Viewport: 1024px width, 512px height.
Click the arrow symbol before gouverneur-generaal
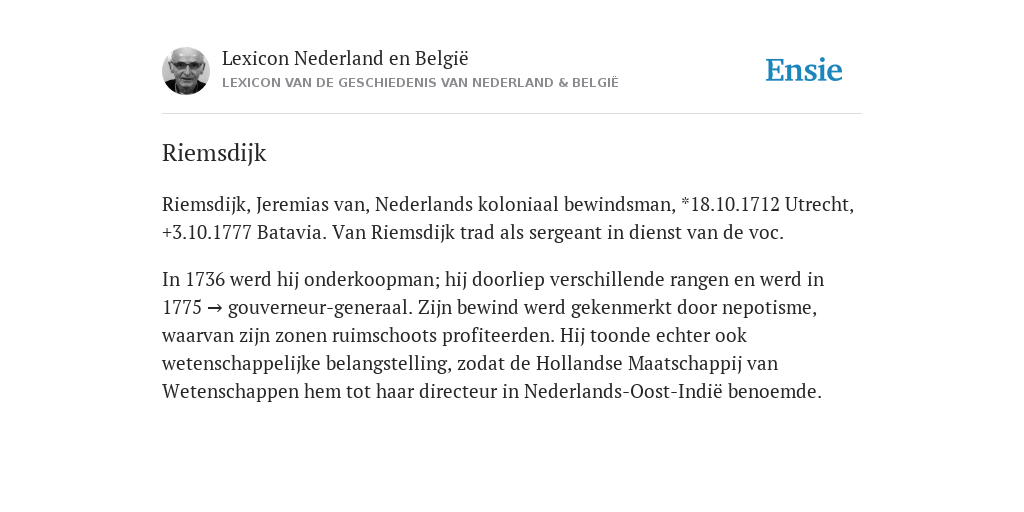pyautogui.click(x=214, y=308)
